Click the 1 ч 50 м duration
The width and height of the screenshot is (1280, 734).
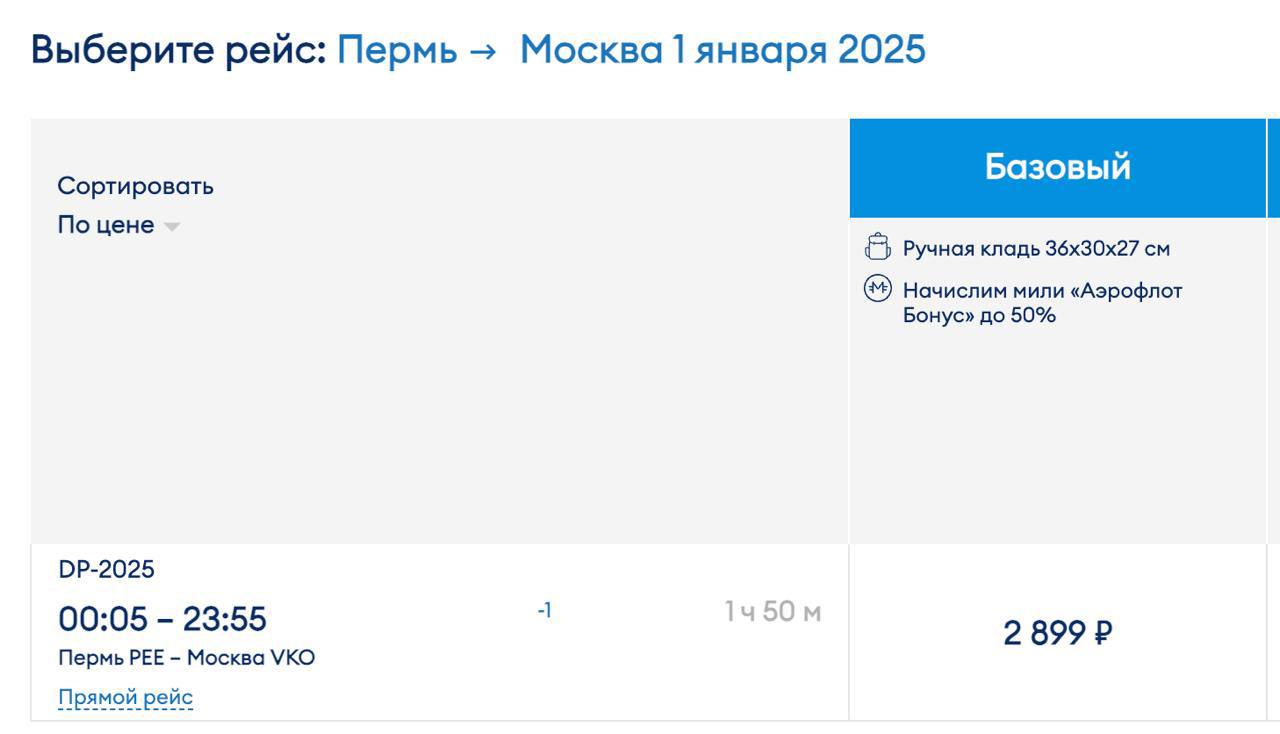tap(772, 611)
